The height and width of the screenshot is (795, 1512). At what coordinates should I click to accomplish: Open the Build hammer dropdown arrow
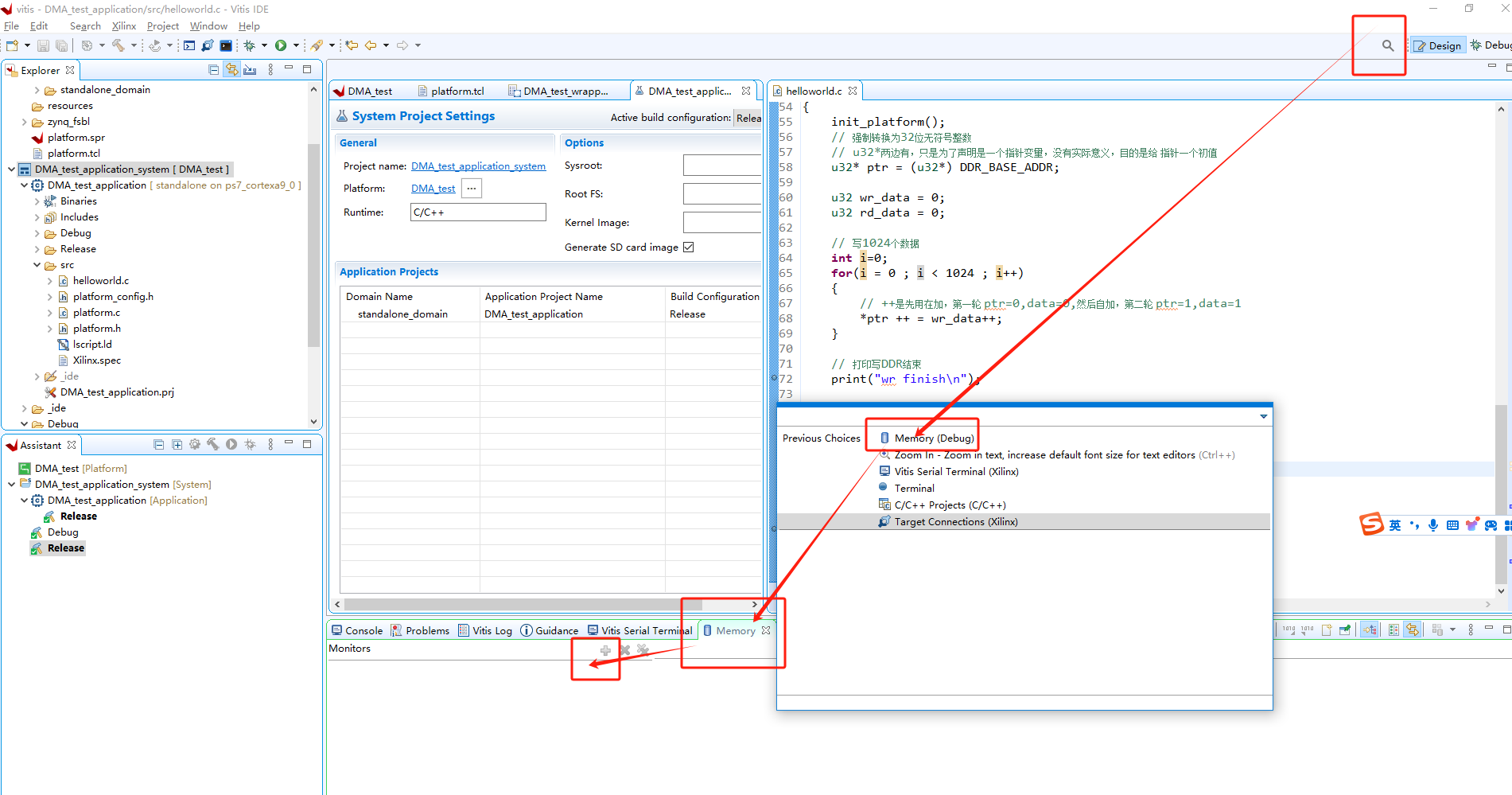coord(134,45)
